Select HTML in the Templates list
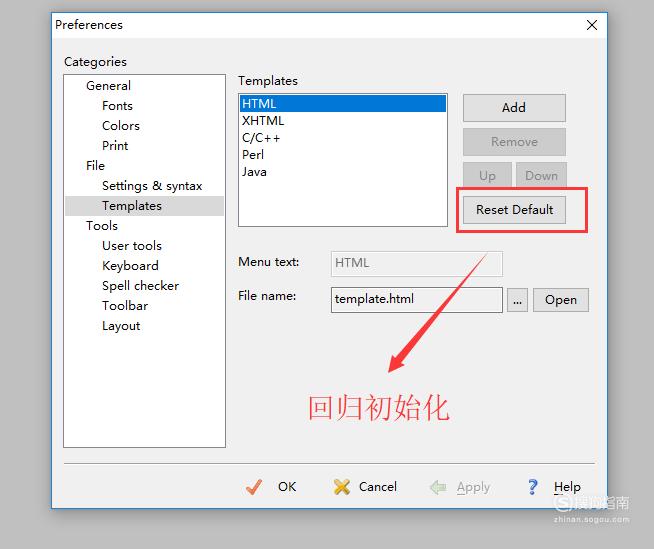The image size is (654, 549). (x=343, y=103)
